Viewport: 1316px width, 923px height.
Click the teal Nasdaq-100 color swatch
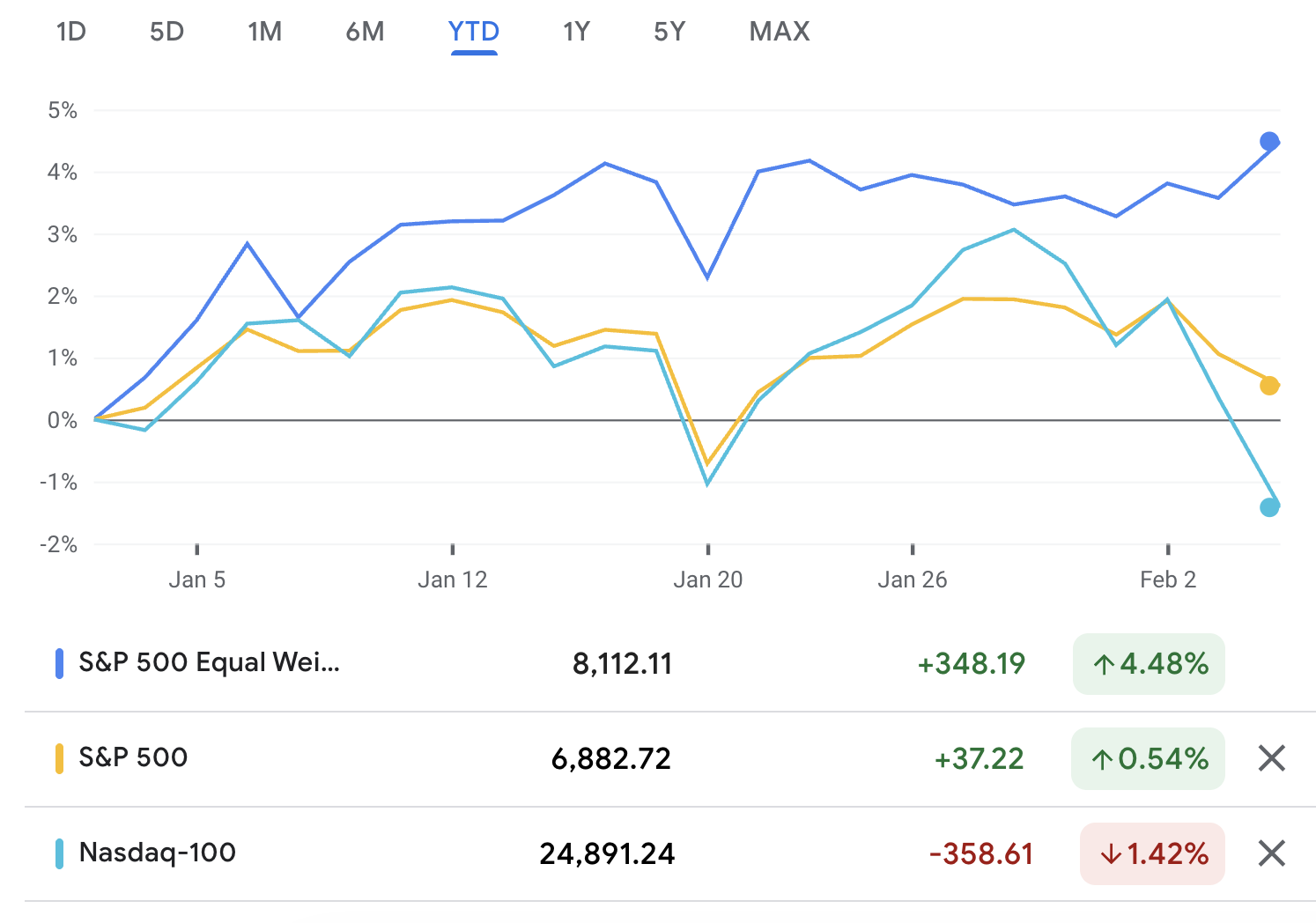(59, 853)
